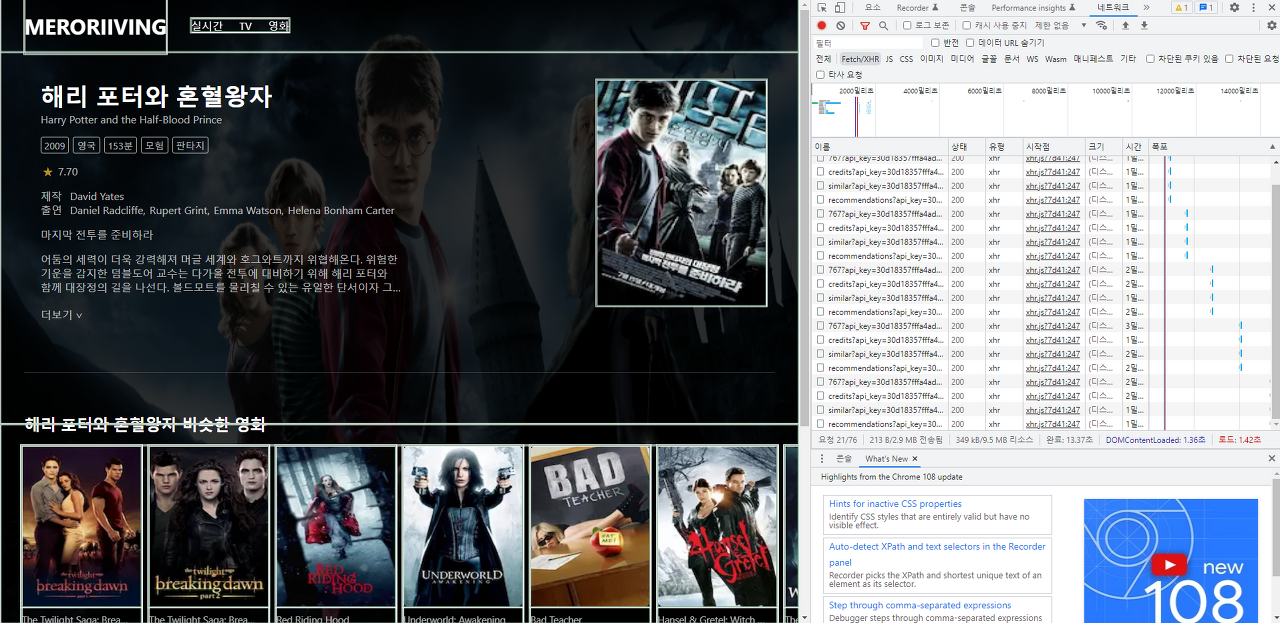Close the What's New tab
The height and width of the screenshot is (623, 1280).
(915, 458)
